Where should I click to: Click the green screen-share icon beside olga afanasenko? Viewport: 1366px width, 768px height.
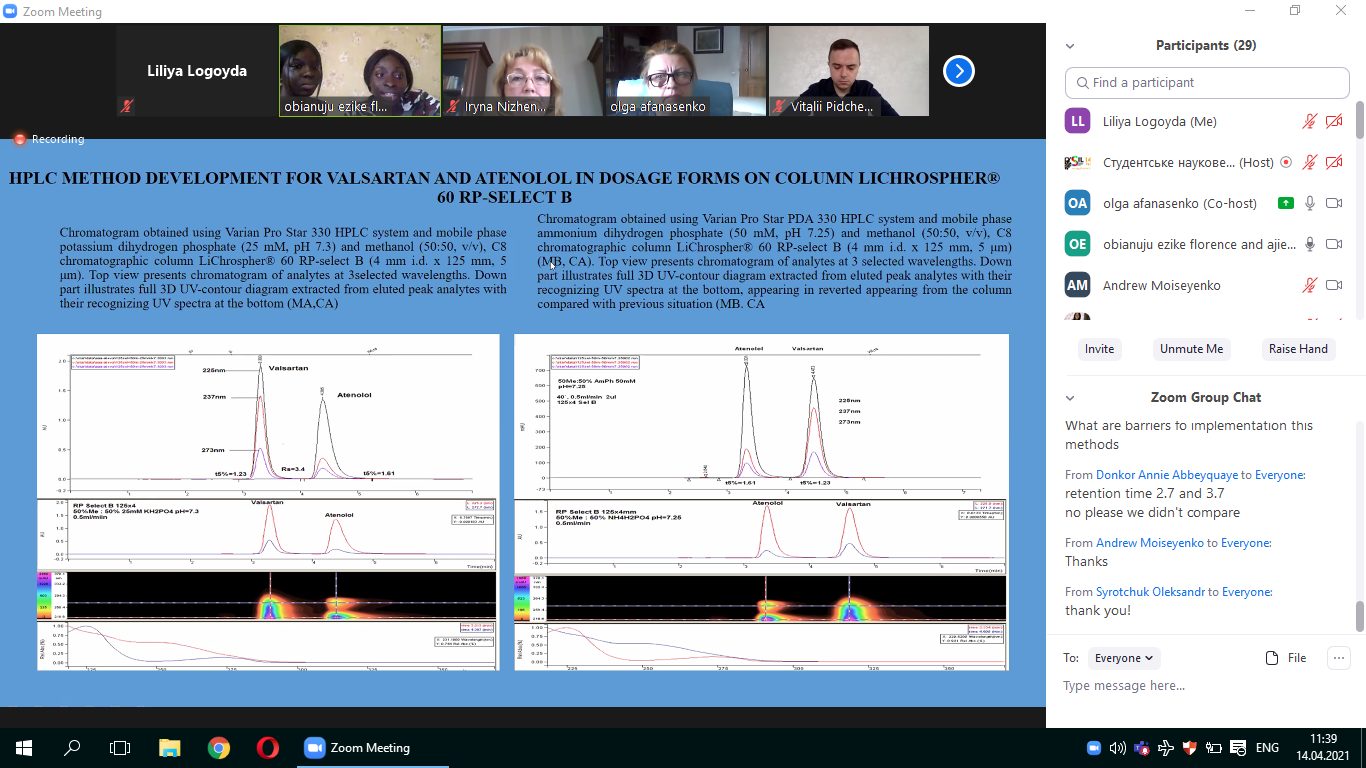pos(1286,203)
